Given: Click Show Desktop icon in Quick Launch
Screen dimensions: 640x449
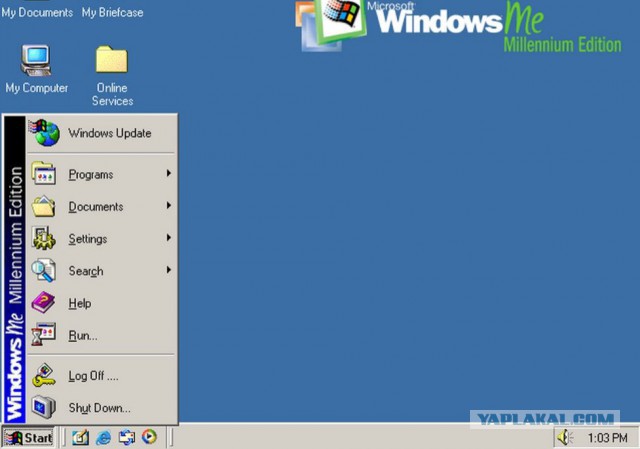Looking at the screenshot, I should point(80,437).
